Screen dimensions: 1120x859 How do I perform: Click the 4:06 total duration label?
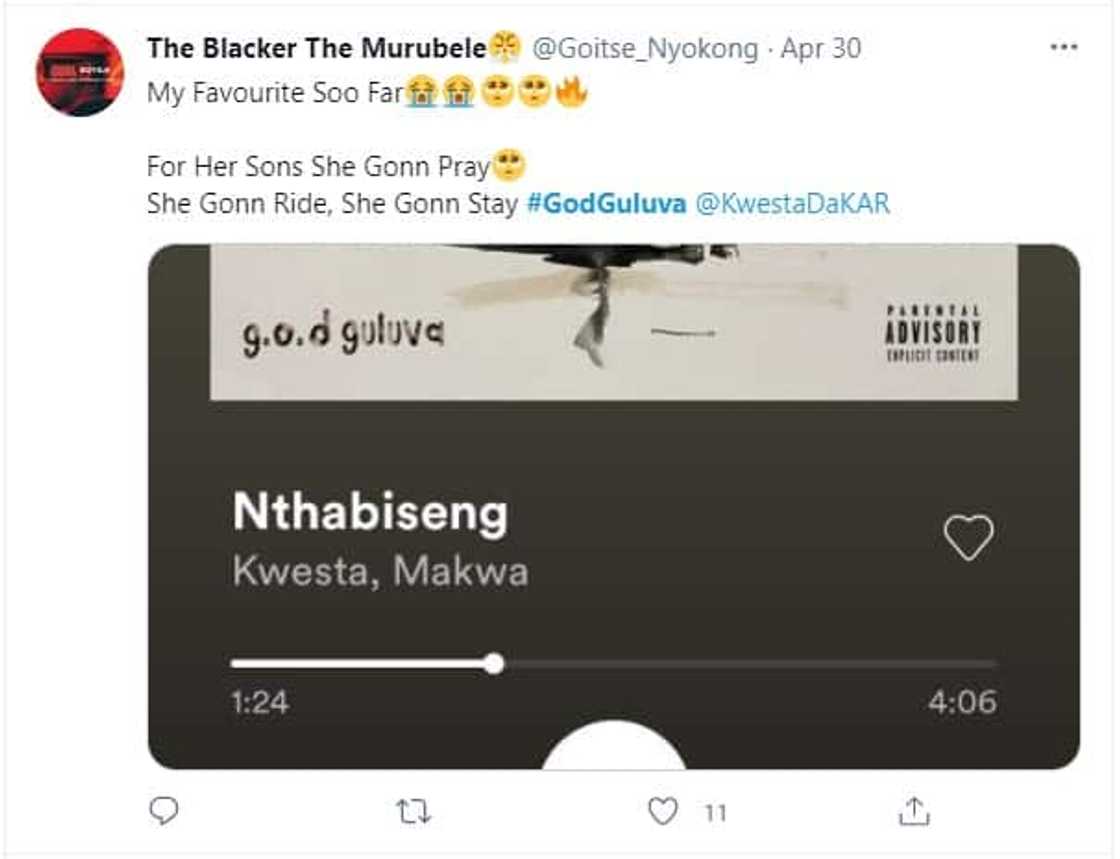coord(962,702)
